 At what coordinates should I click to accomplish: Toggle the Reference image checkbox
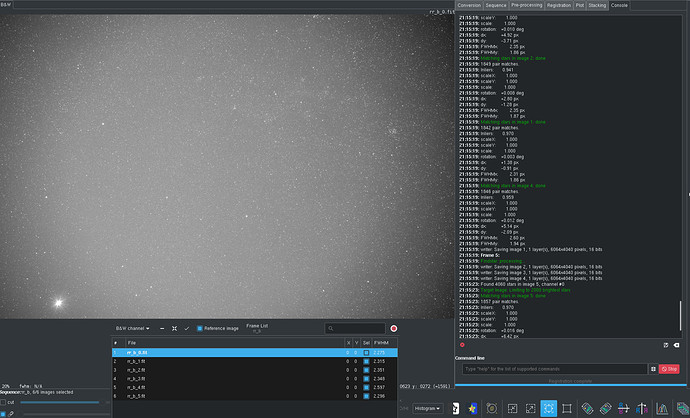(200, 328)
